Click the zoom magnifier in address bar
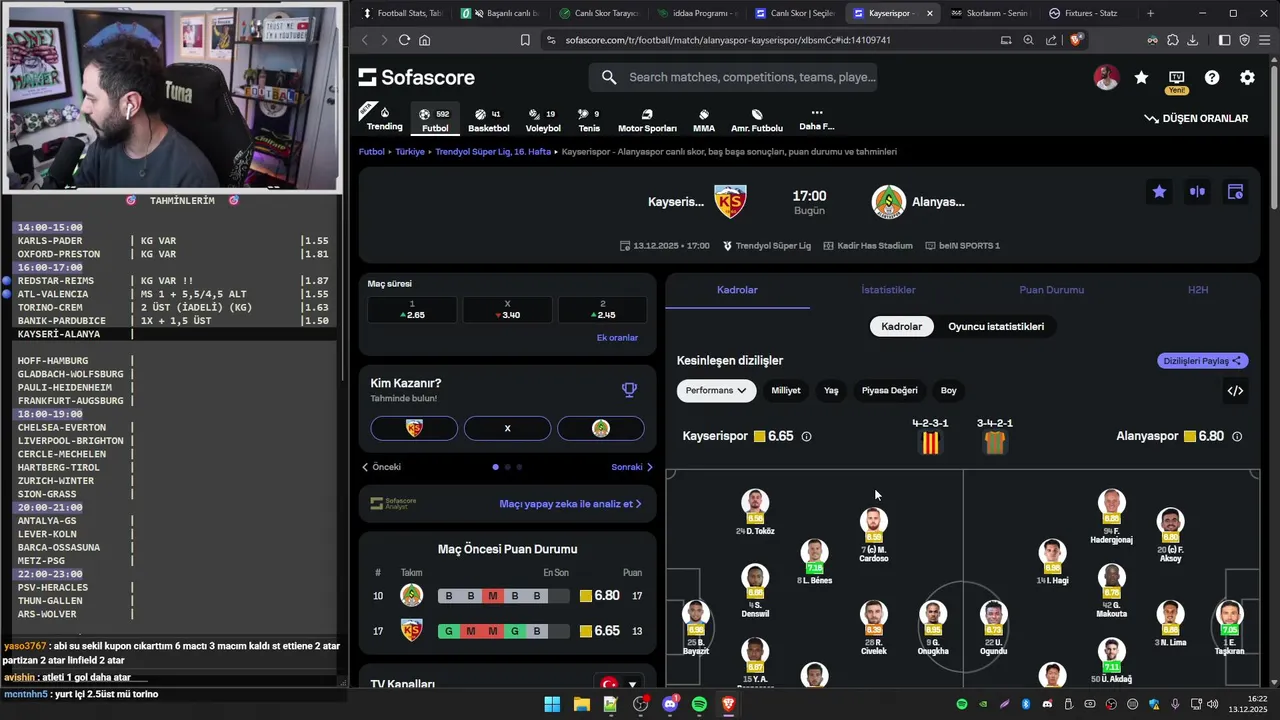This screenshot has width=1280, height=720. [x=1028, y=40]
